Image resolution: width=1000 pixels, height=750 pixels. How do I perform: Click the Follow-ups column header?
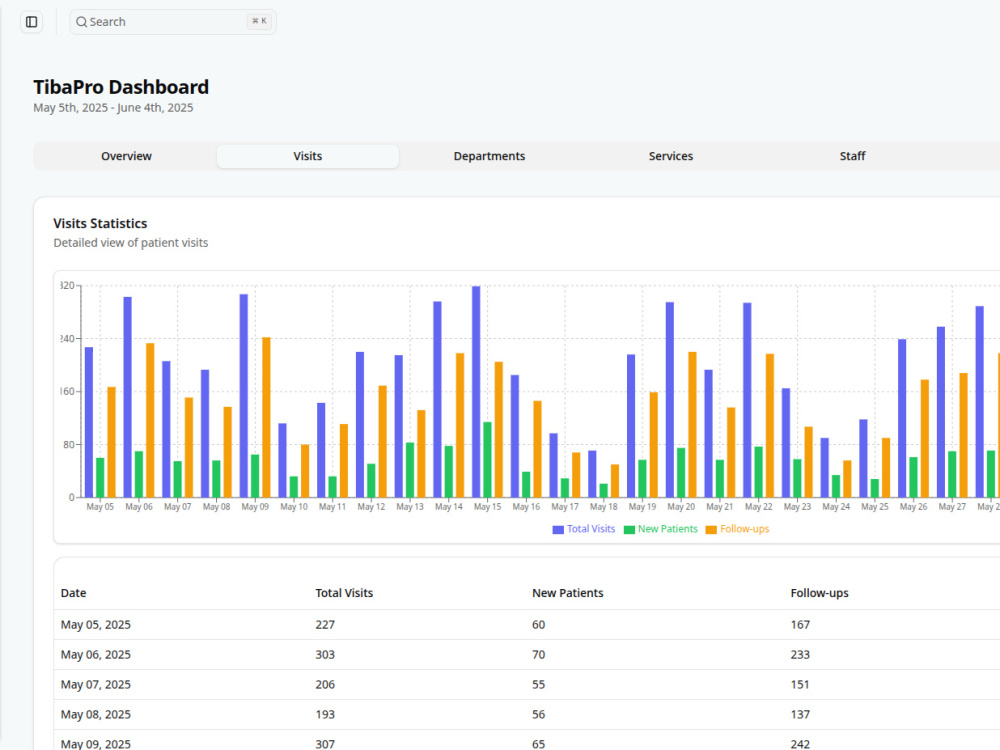[x=820, y=593]
